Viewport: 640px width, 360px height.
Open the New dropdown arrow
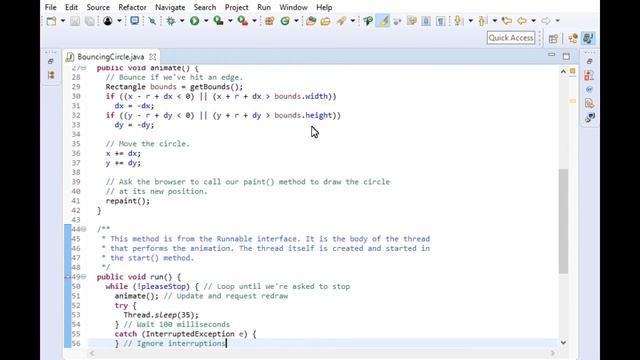point(63,21)
